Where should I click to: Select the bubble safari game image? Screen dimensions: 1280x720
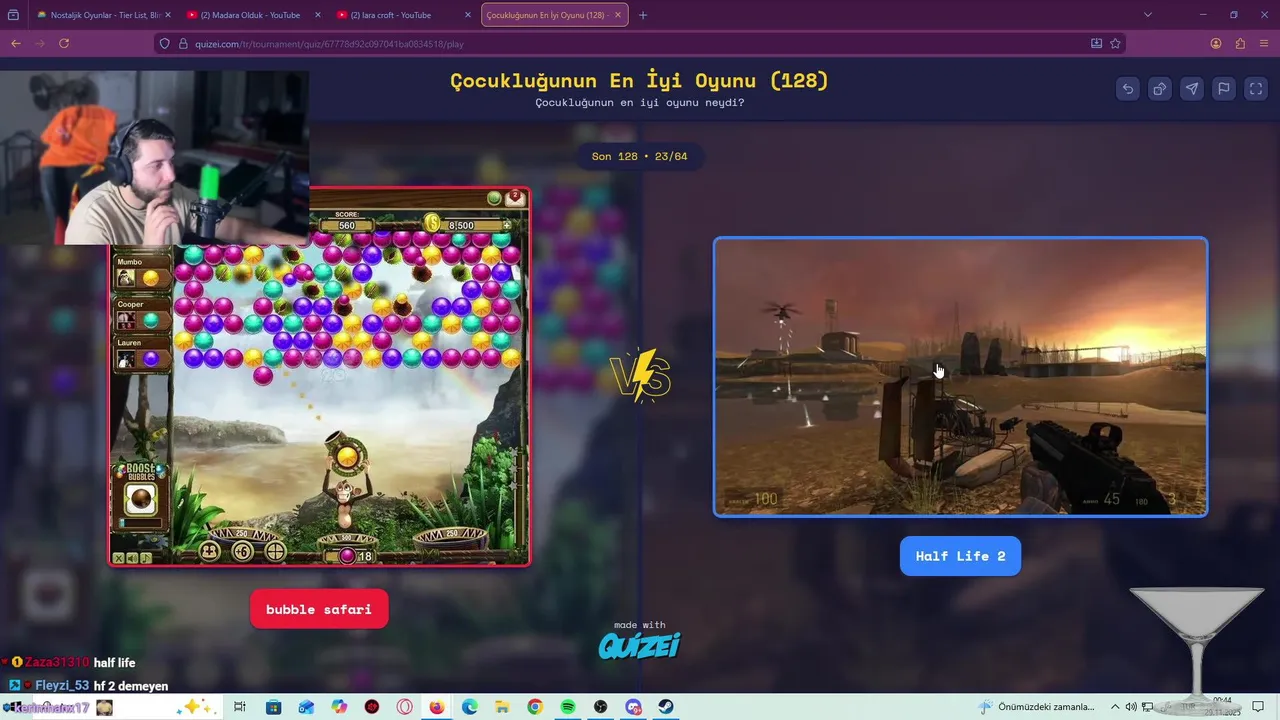click(319, 376)
